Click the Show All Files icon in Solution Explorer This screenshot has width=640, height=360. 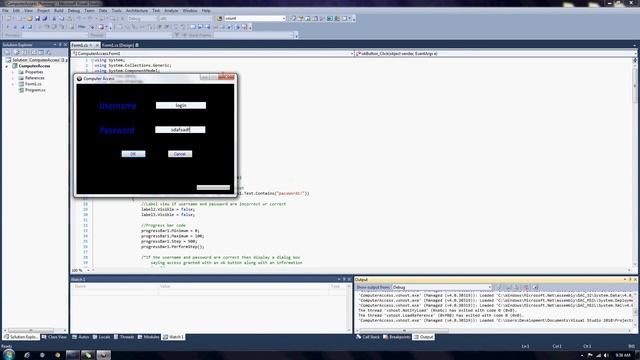(17, 52)
